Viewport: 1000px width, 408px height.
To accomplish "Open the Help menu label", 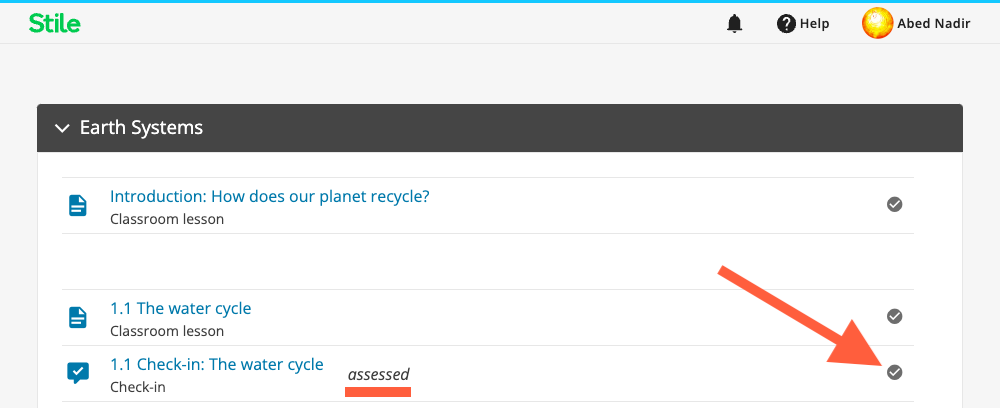I will (814, 24).
